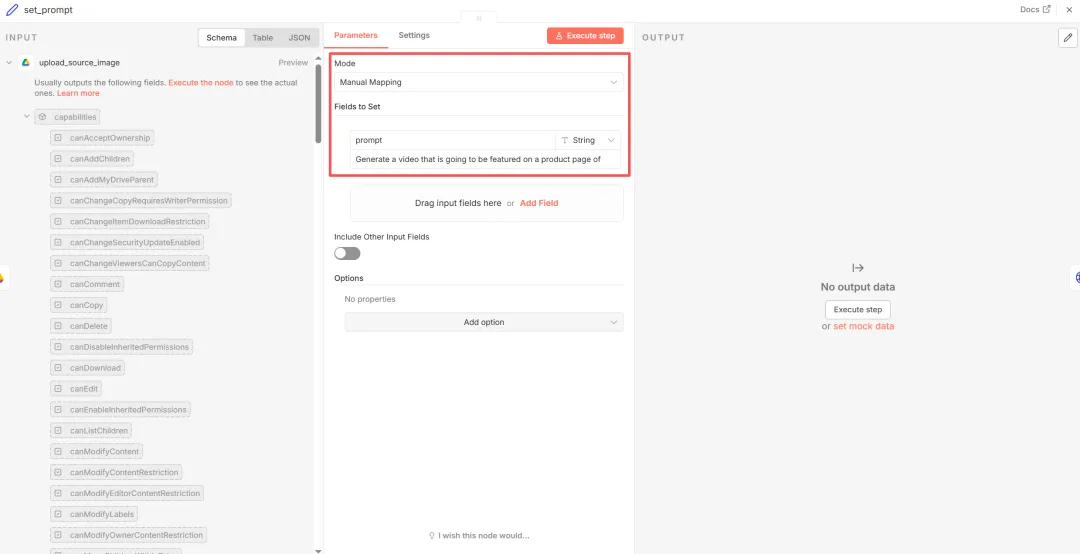
Task: Click the lightbulb icon beside I wish
Action: (x=432, y=535)
